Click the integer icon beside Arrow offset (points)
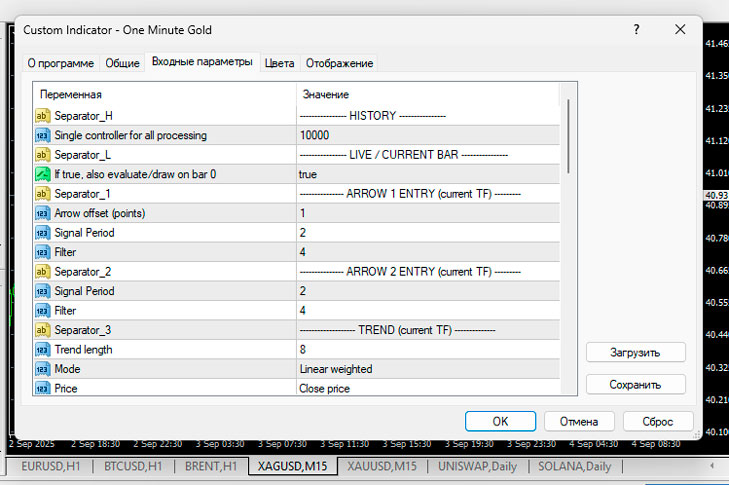 (43, 213)
